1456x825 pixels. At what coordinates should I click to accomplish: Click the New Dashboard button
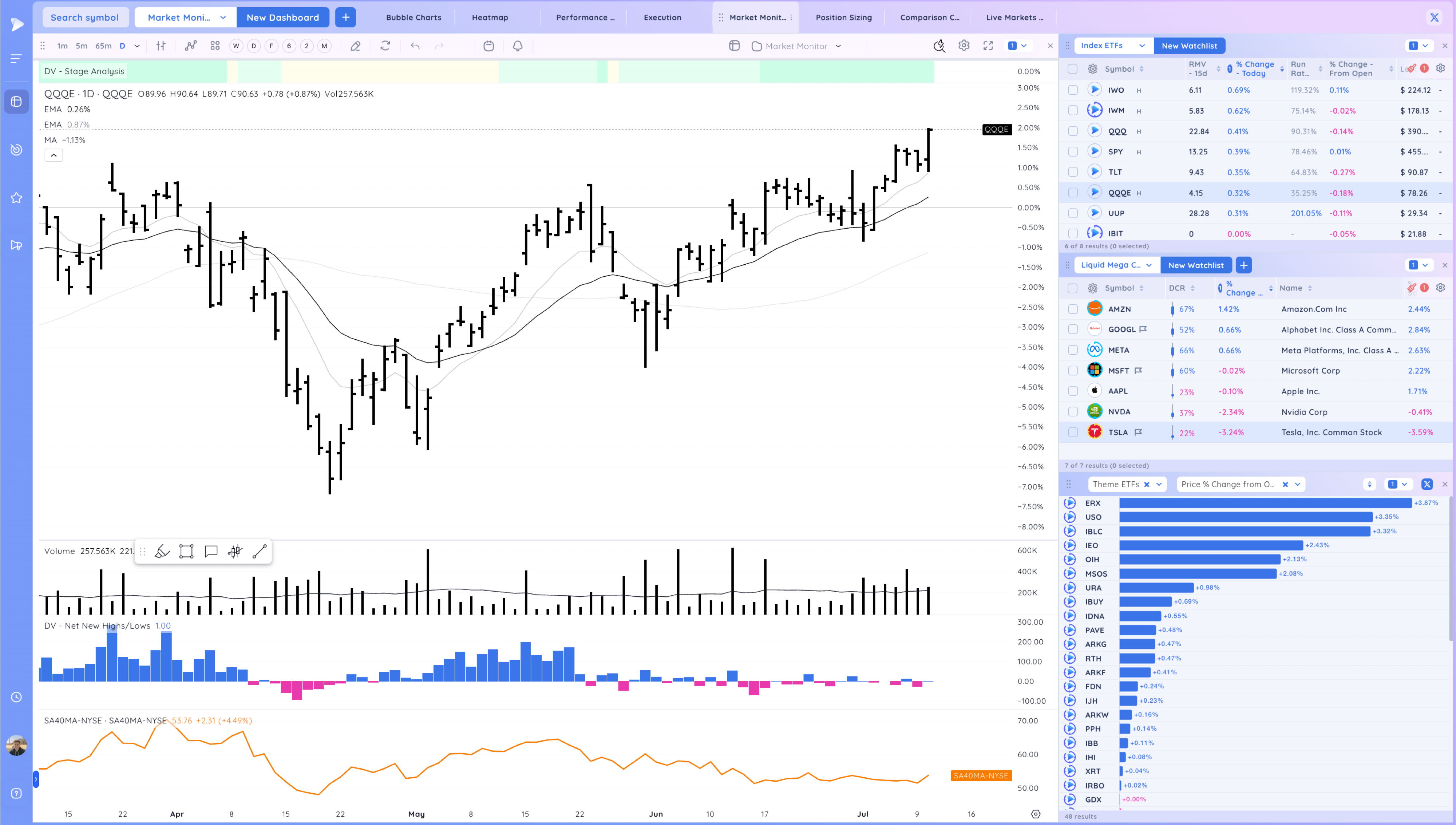(x=282, y=17)
